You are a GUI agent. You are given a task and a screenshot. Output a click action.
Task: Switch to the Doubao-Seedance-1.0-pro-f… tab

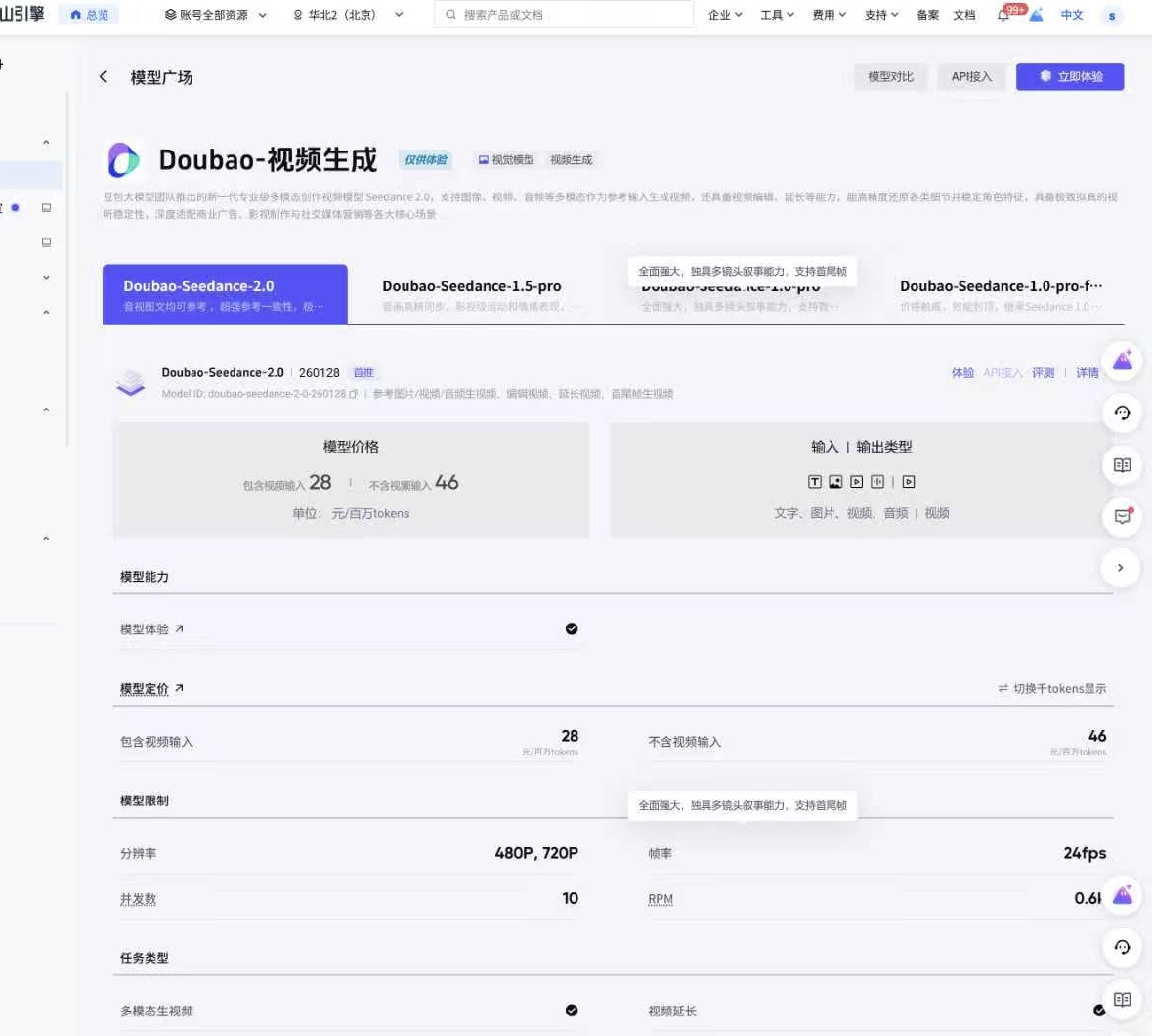click(x=1002, y=294)
